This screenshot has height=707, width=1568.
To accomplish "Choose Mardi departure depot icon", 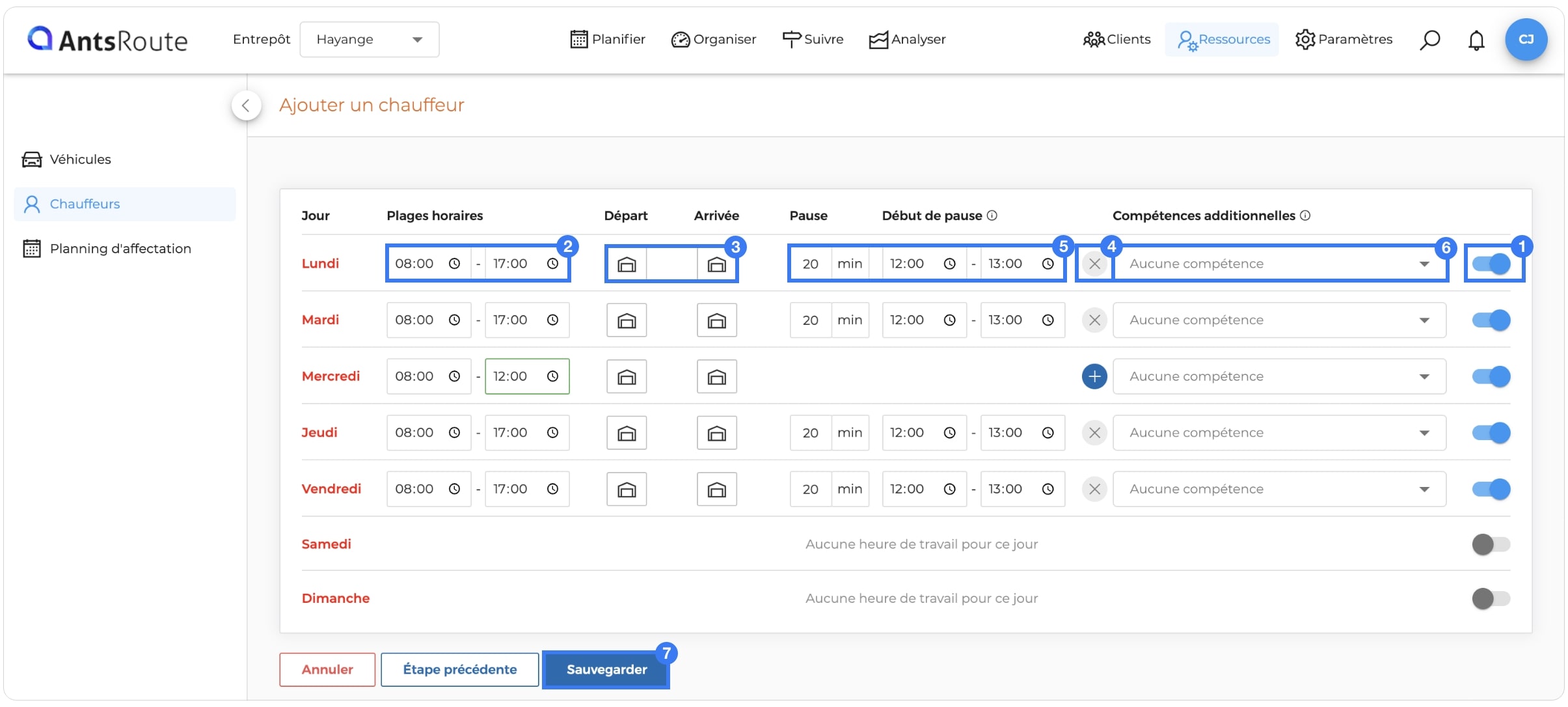I will [x=627, y=320].
